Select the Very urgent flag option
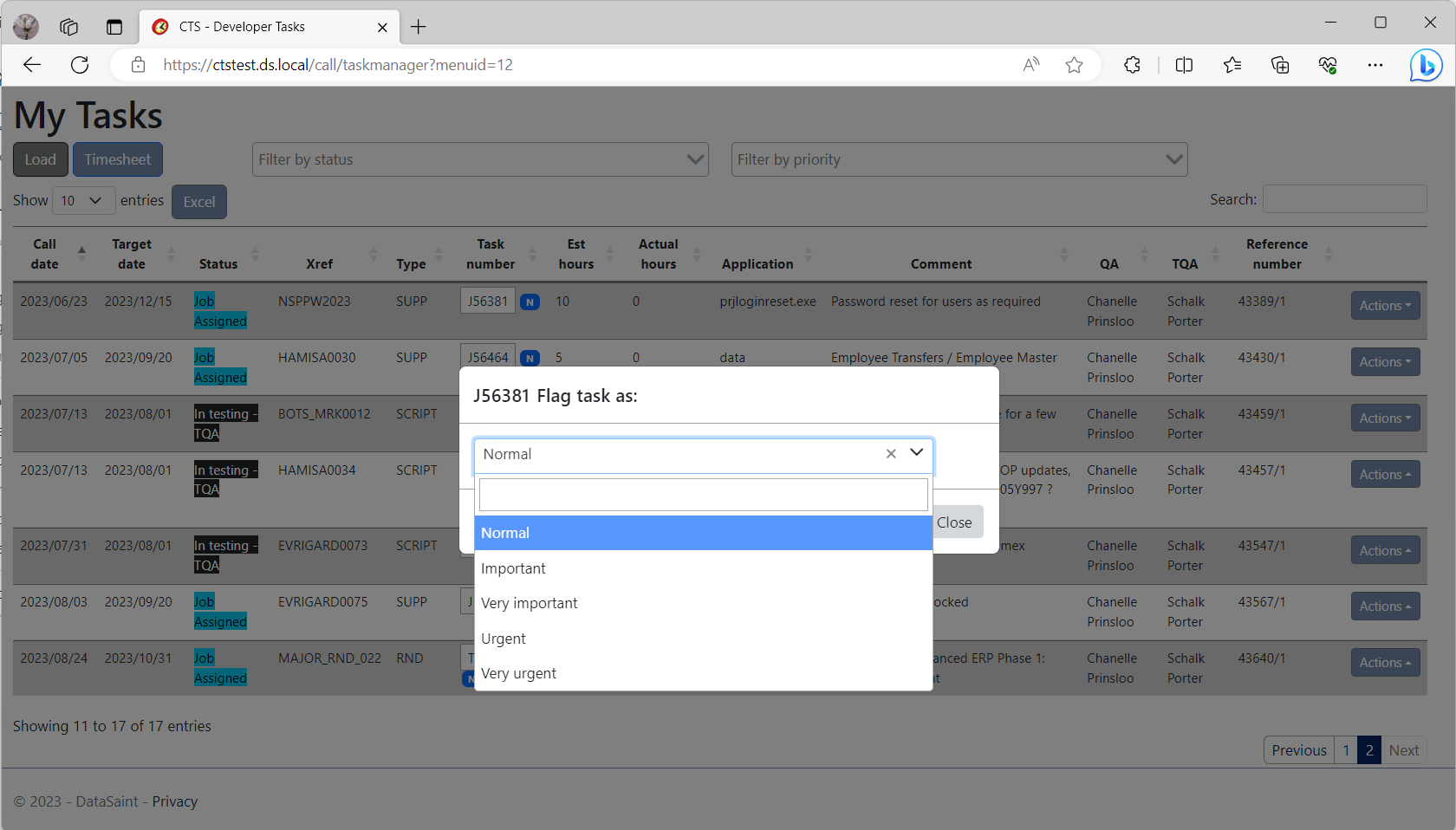The image size is (1456, 830). tap(703, 673)
